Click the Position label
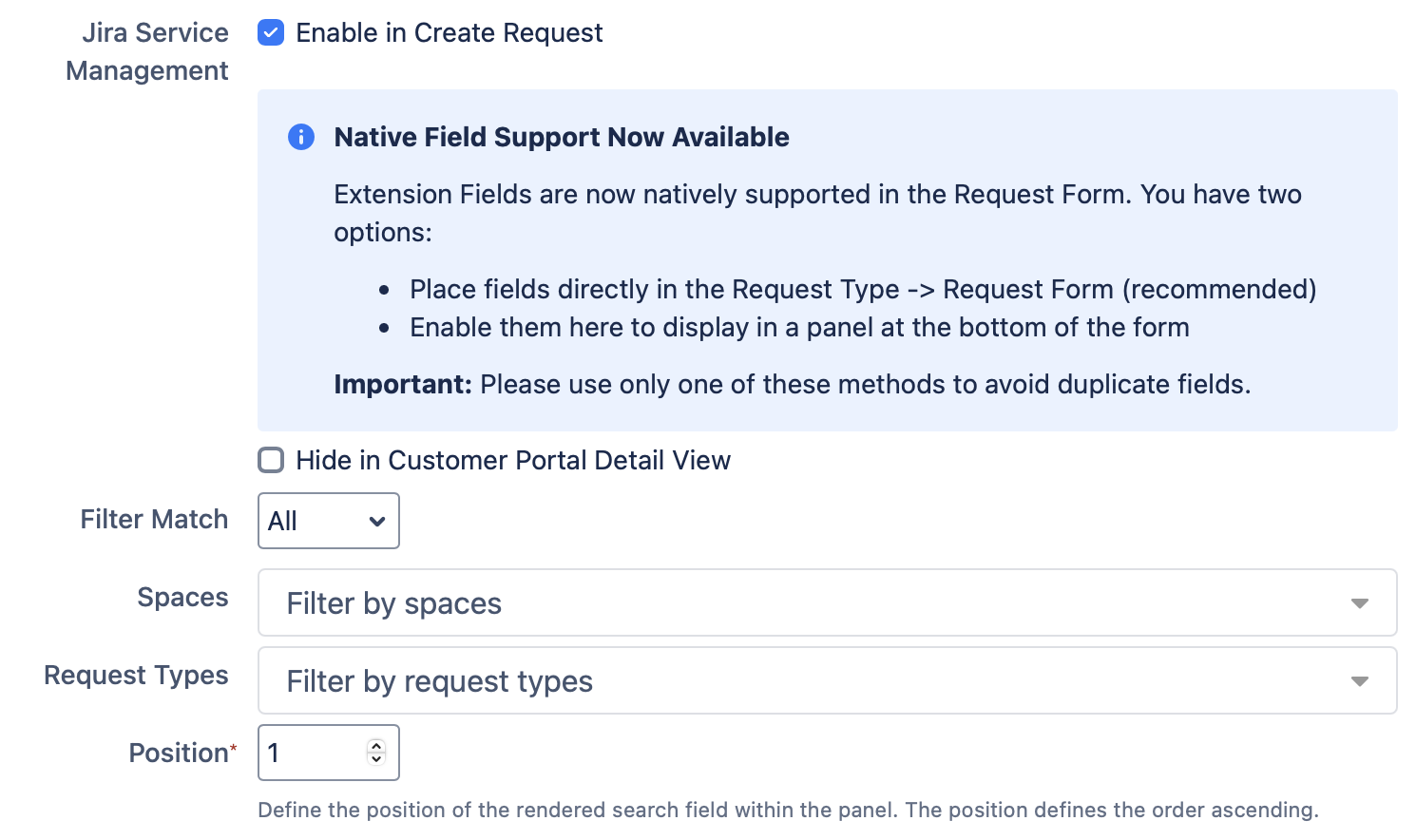1416x840 pixels. [179, 753]
